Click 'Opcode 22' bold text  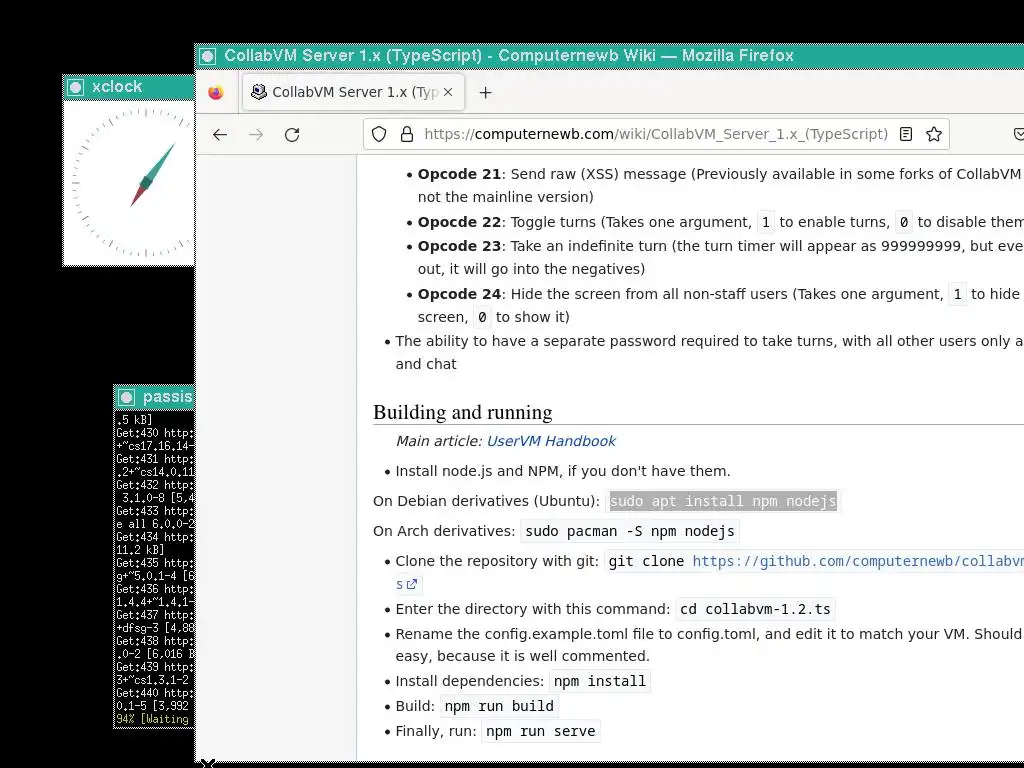[459, 222]
